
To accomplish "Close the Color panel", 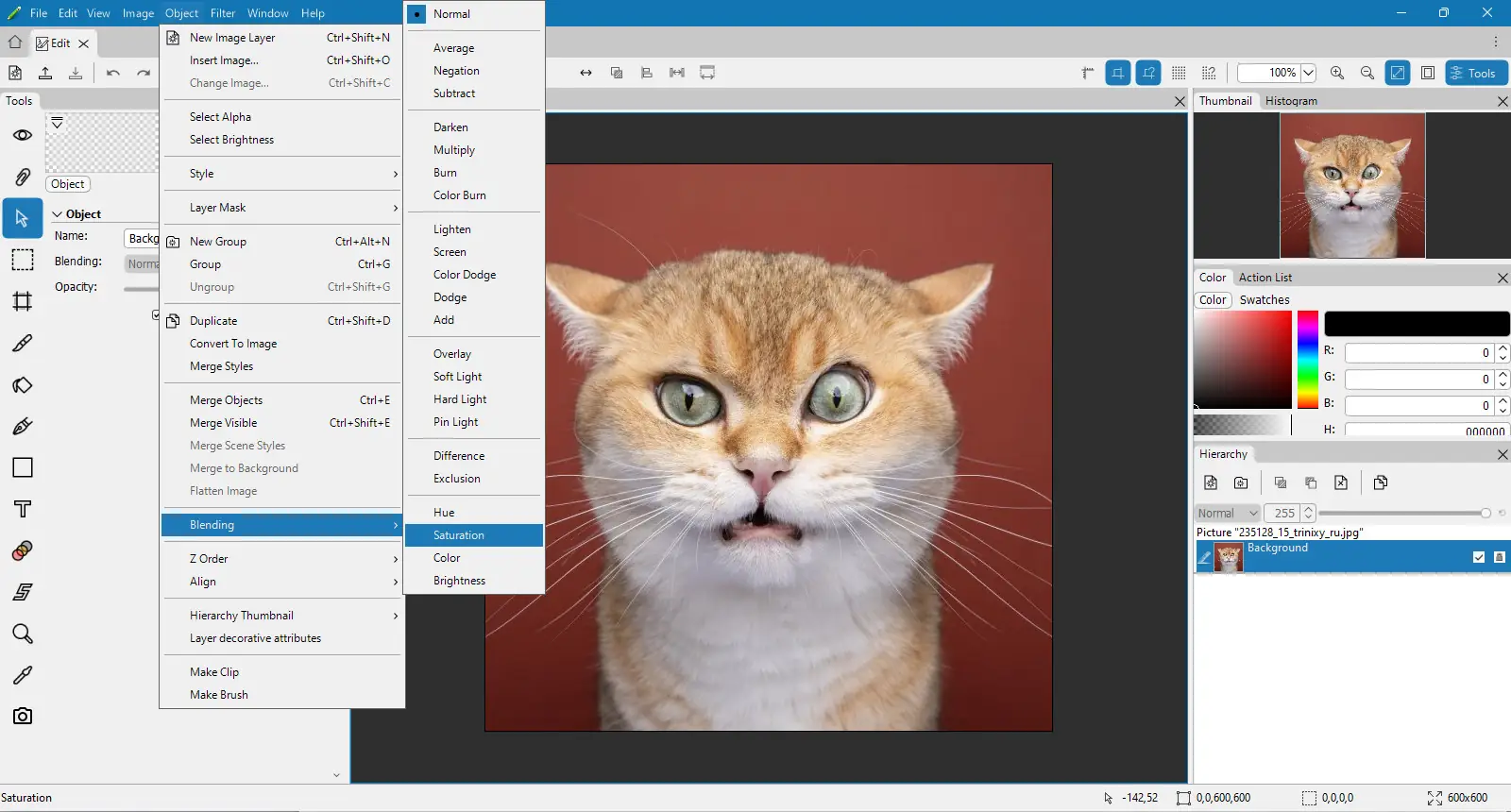I will 1503,278.
